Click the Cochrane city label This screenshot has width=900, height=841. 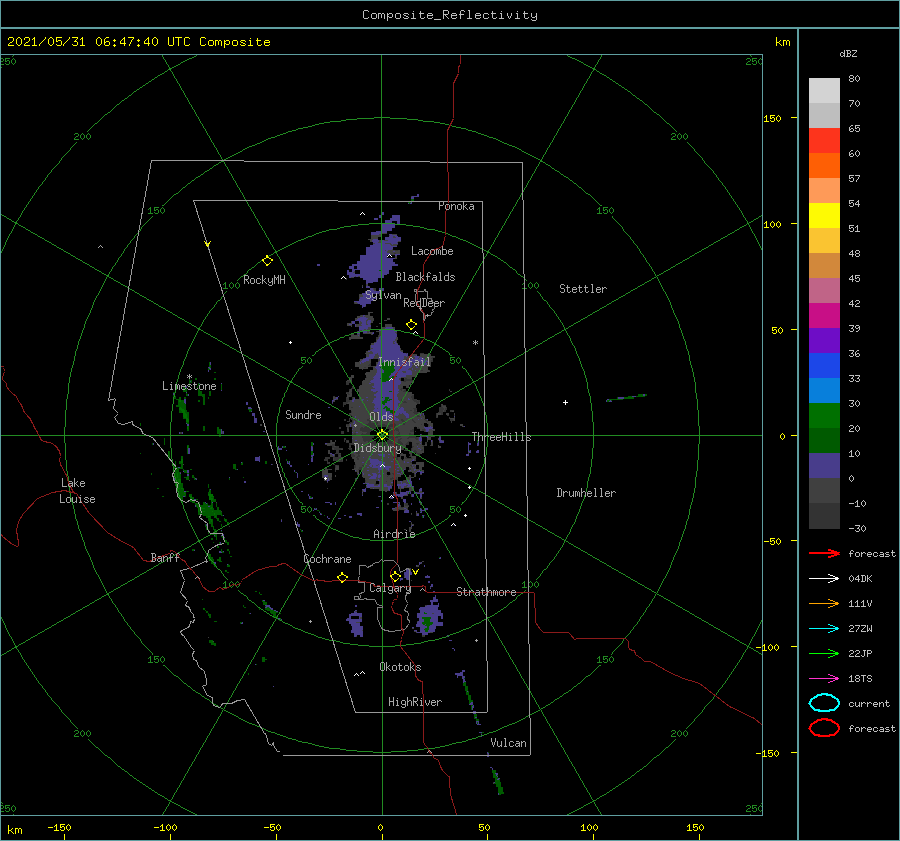(327, 559)
